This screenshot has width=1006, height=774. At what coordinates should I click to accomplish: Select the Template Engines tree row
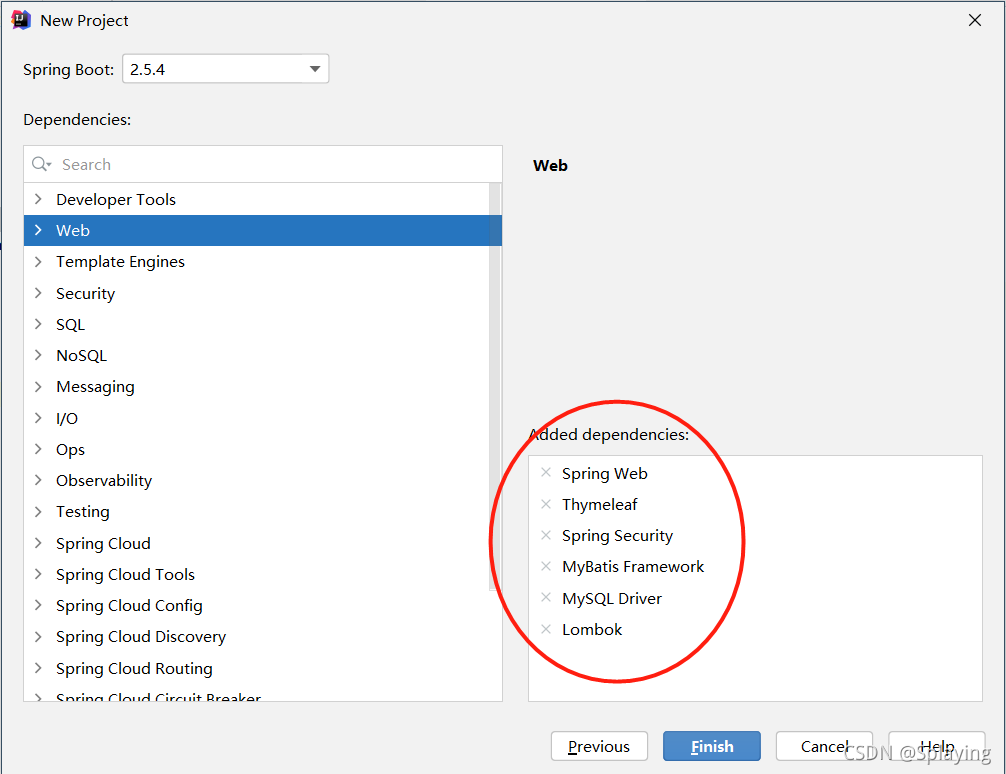(257, 262)
